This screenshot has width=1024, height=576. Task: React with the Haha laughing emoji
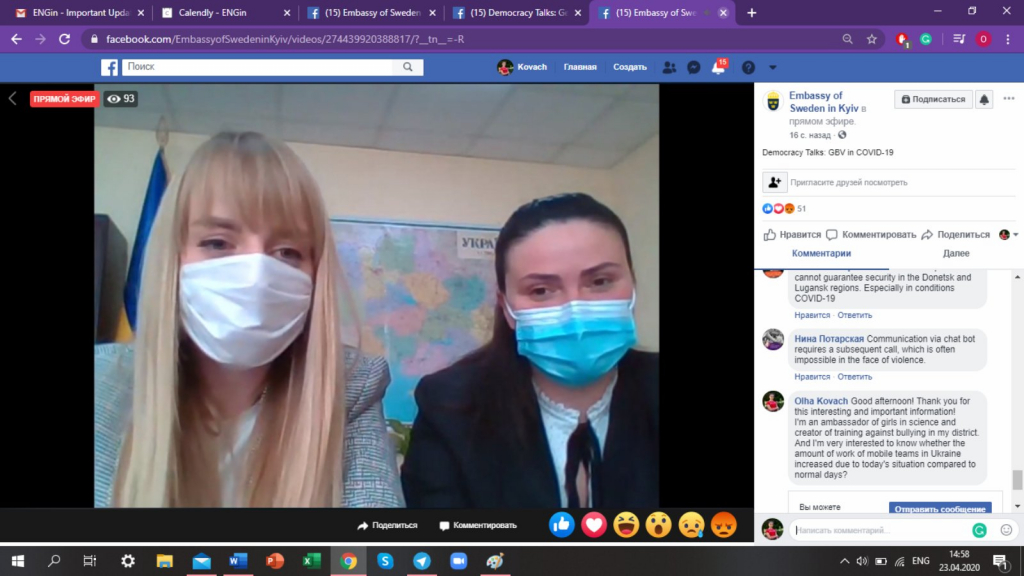[x=626, y=525]
